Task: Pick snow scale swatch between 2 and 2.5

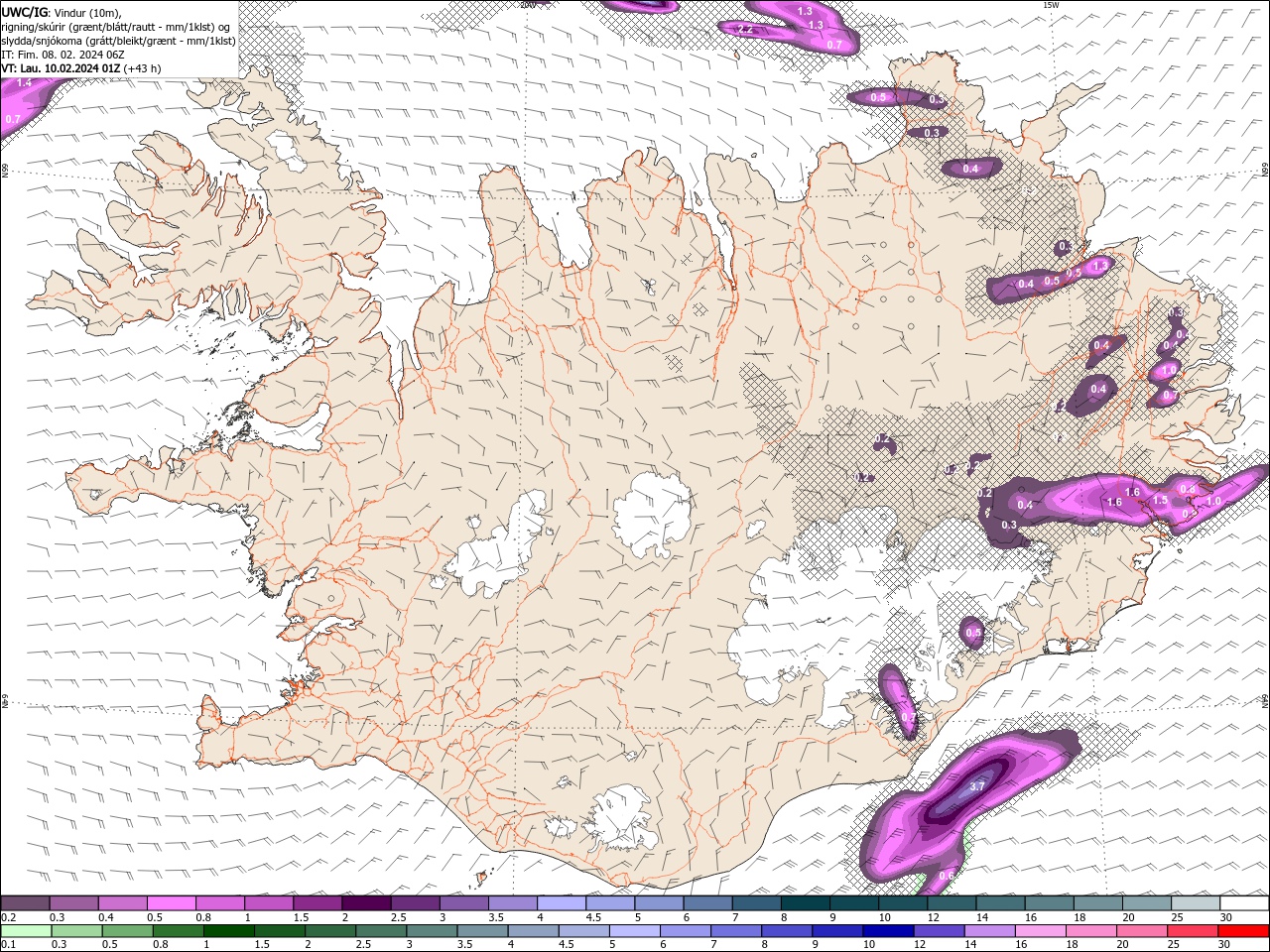Action: point(366,903)
